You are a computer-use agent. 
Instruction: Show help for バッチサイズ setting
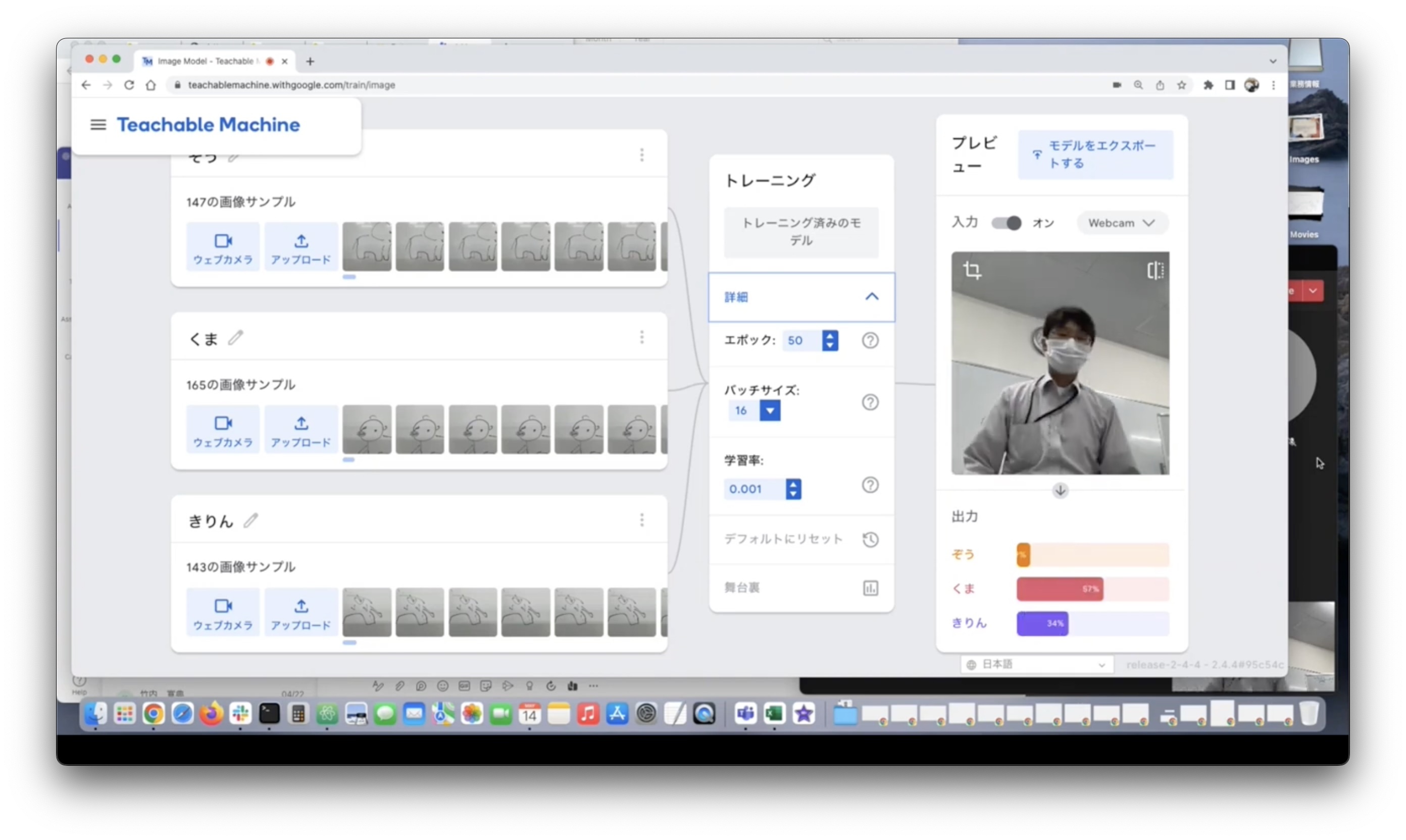coord(870,402)
